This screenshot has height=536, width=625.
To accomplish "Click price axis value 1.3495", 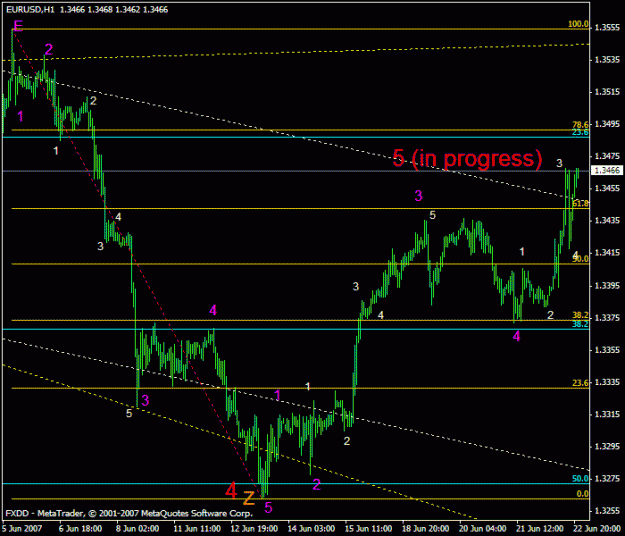I will click(x=607, y=124).
